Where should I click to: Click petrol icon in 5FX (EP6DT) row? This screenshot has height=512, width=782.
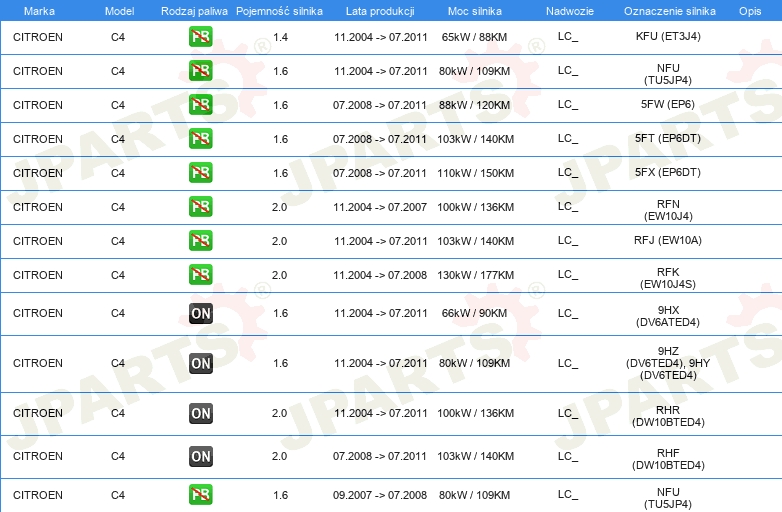tap(200, 172)
